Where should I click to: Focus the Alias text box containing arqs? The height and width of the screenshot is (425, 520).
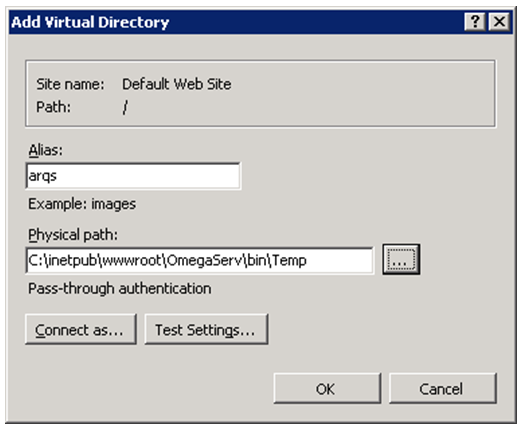coord(133,176)
